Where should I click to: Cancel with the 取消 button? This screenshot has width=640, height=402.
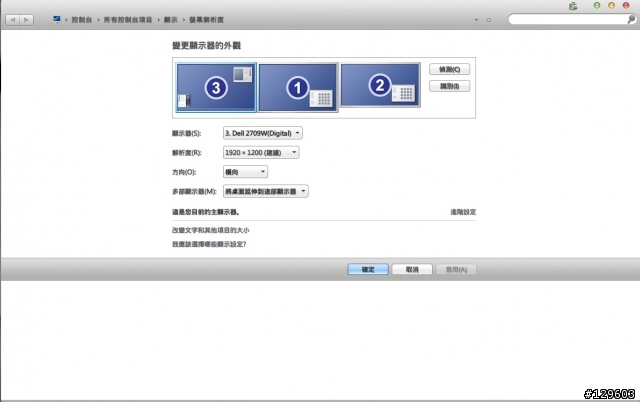[x=412, y=269]
